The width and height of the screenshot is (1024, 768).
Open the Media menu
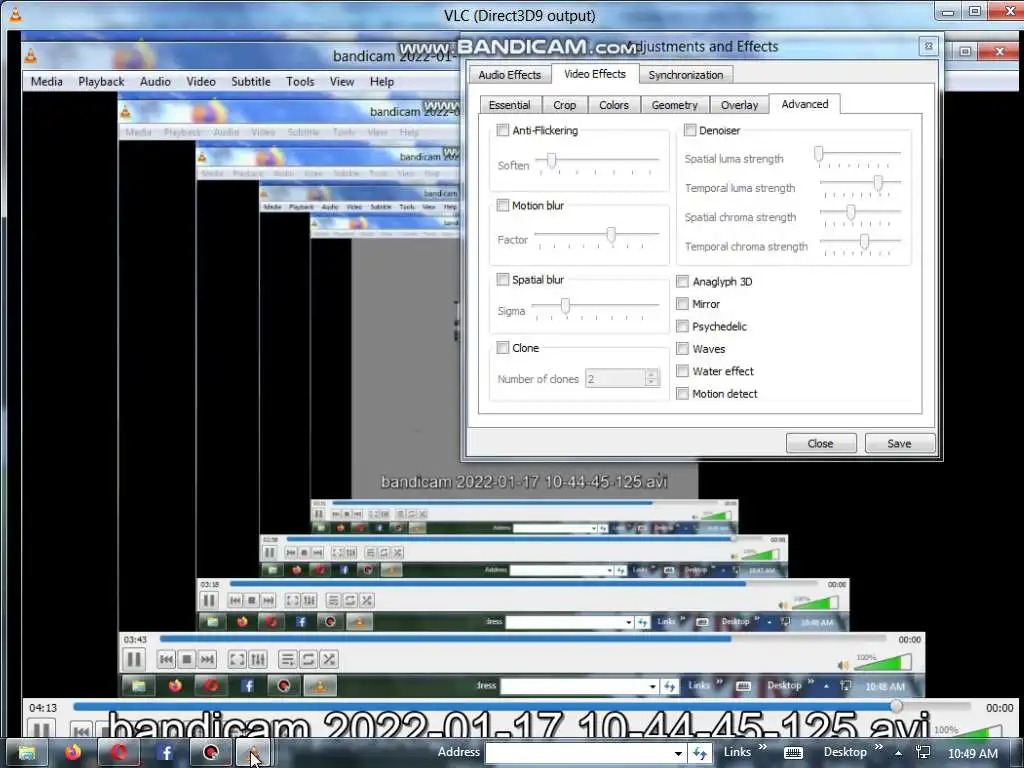[47, 82]
